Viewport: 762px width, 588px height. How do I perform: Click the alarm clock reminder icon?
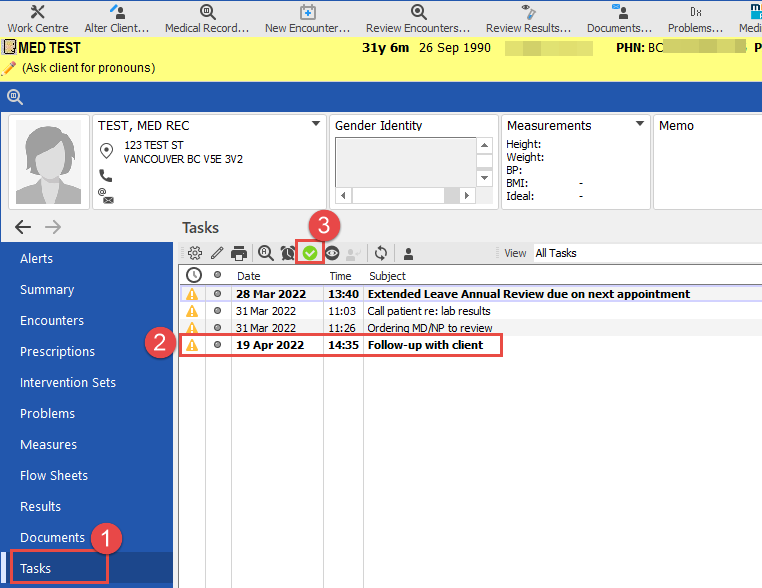(288, 253)
